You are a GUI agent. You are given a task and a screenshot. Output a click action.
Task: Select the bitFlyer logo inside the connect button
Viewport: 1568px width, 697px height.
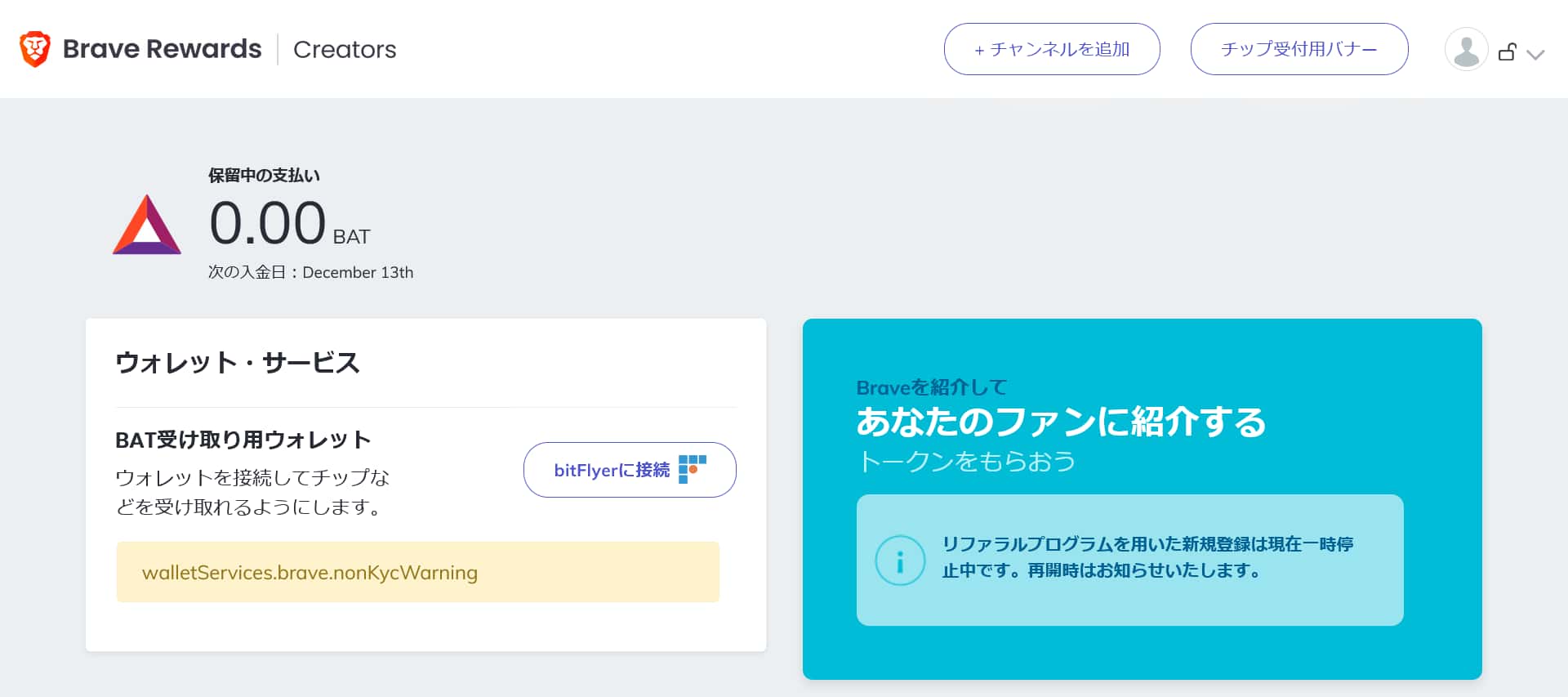coord(692,470)
